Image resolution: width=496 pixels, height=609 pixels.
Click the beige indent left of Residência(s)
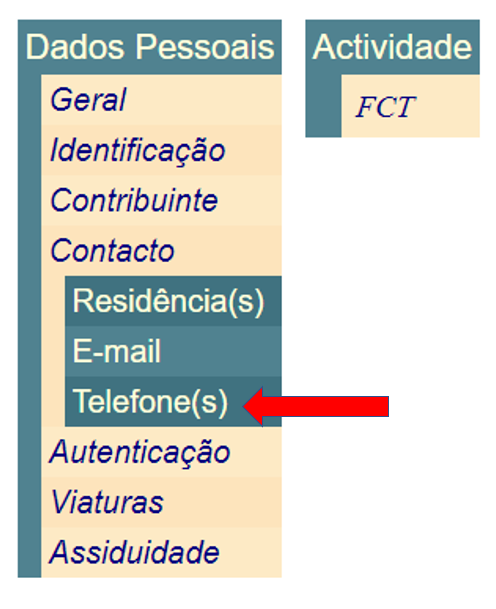coord(53,301)
